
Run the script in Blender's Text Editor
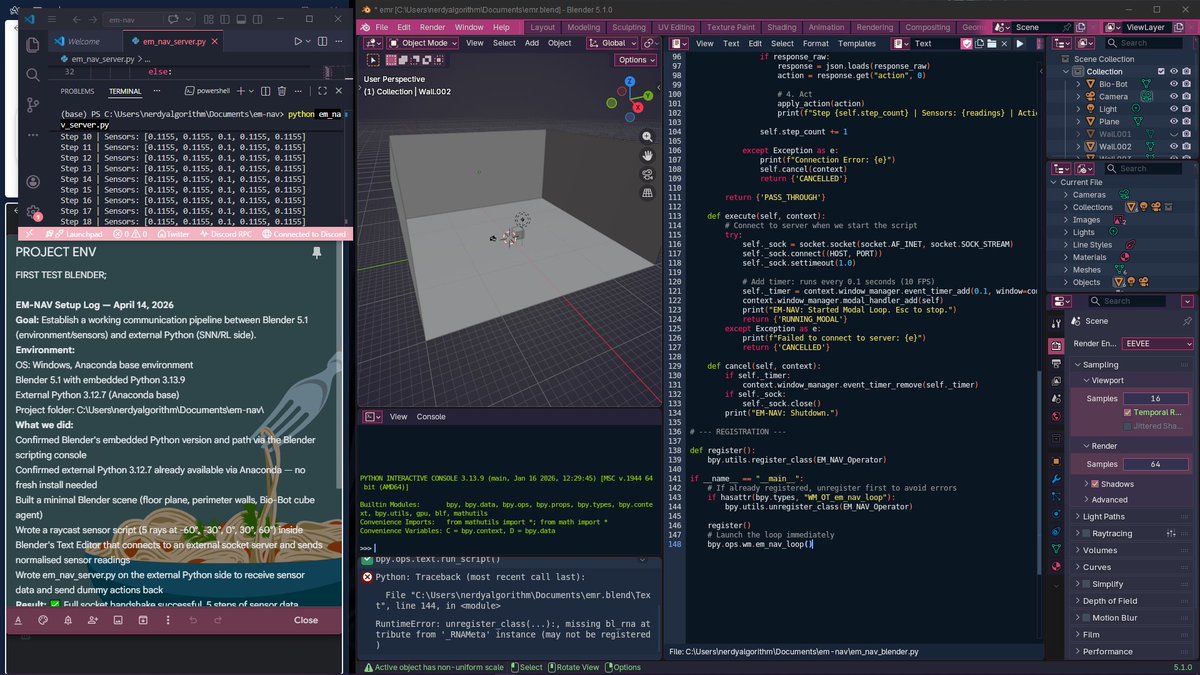[x=1020, y=43]
